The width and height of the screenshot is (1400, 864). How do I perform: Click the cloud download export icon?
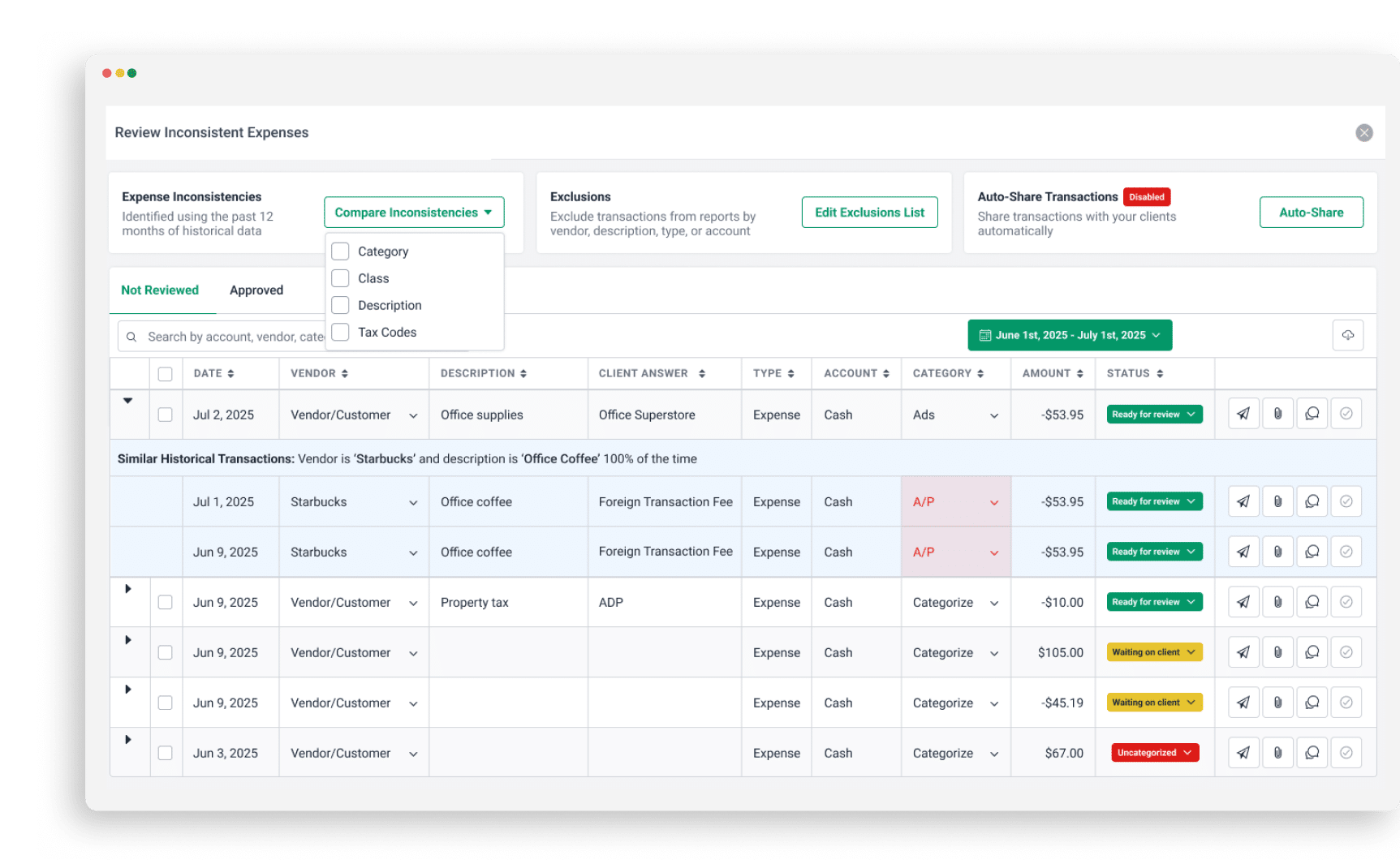coord(1348,334)
